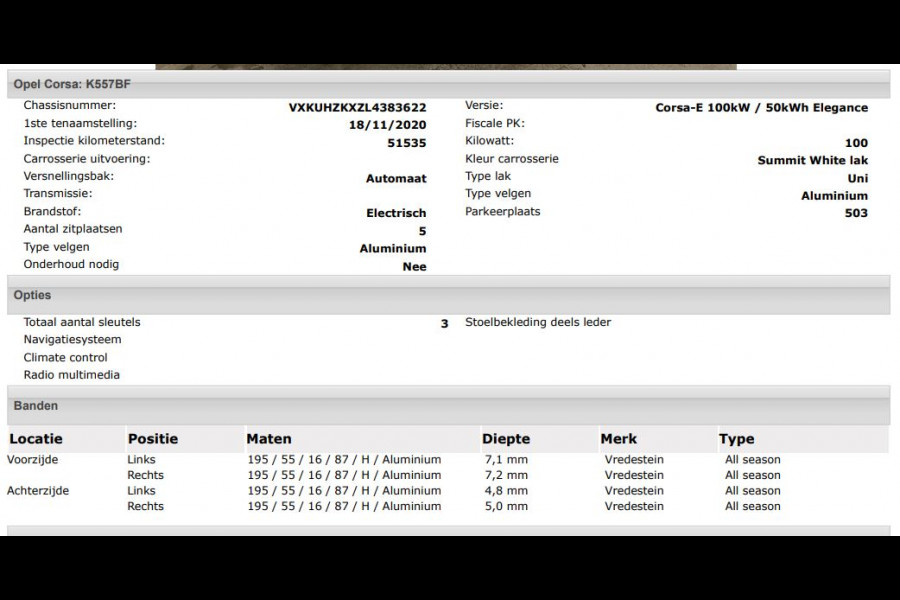The width and height of the screenshot is (900, 600).
Task: Click All season in the 5,0 mm row
Action: (x=752, y=506)
